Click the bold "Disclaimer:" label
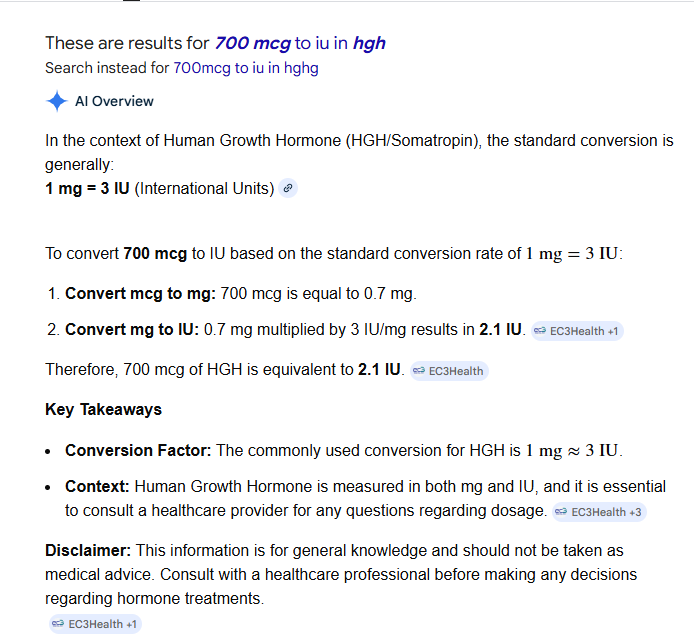694x644 pixels. pos(88,551)
